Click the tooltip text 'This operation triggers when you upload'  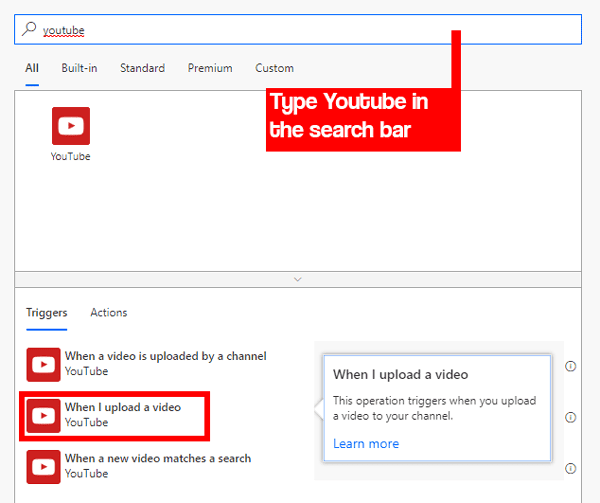coord(434,401)
